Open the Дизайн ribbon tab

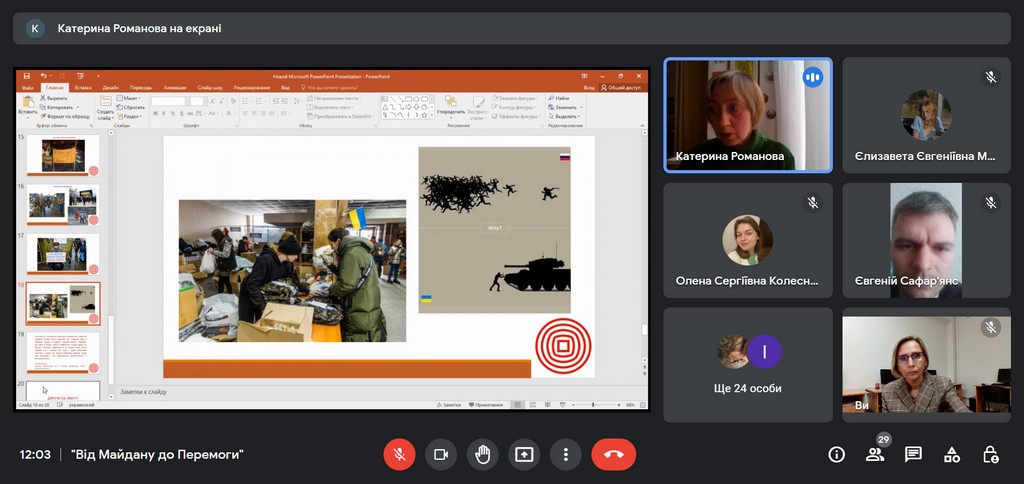click(x=110, y=88)
